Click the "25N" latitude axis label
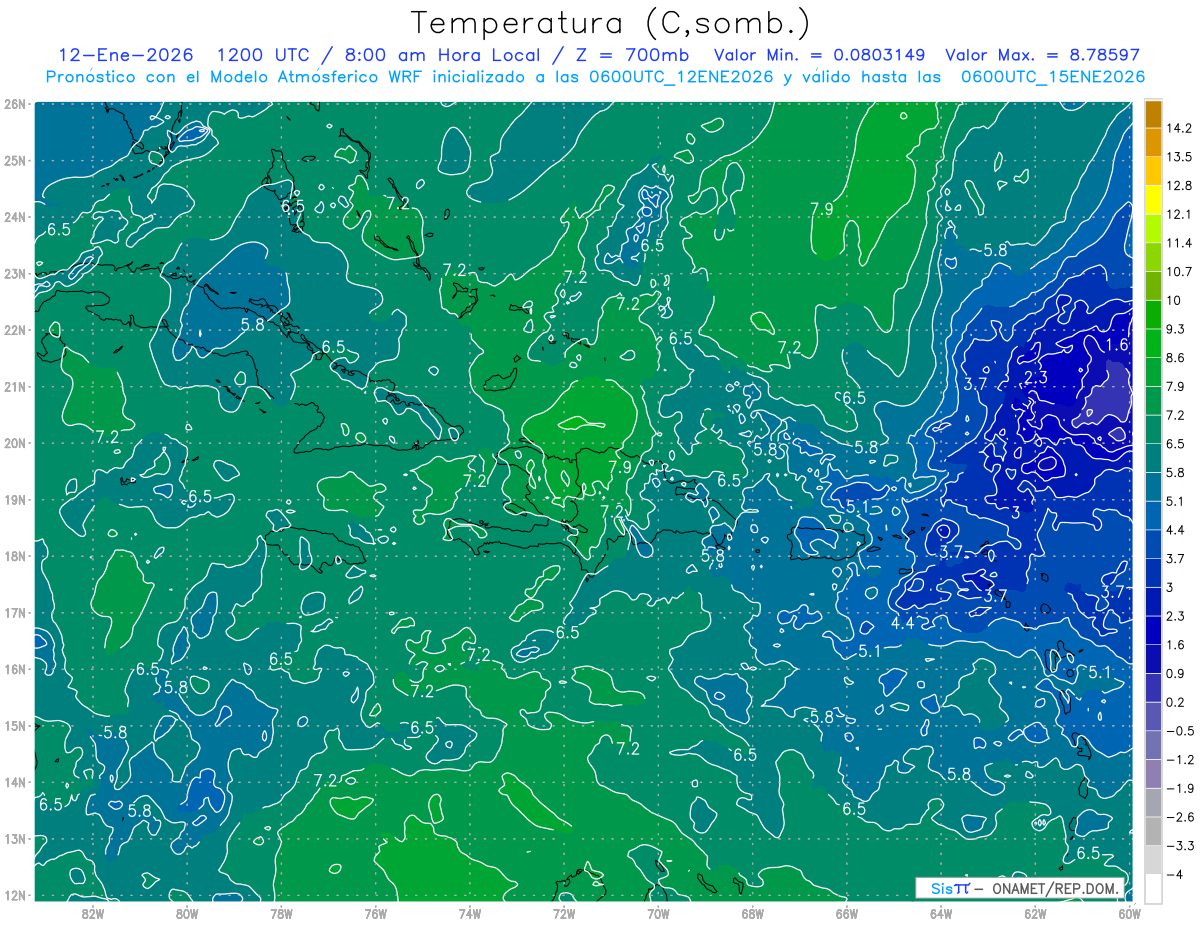 [15, 160]
